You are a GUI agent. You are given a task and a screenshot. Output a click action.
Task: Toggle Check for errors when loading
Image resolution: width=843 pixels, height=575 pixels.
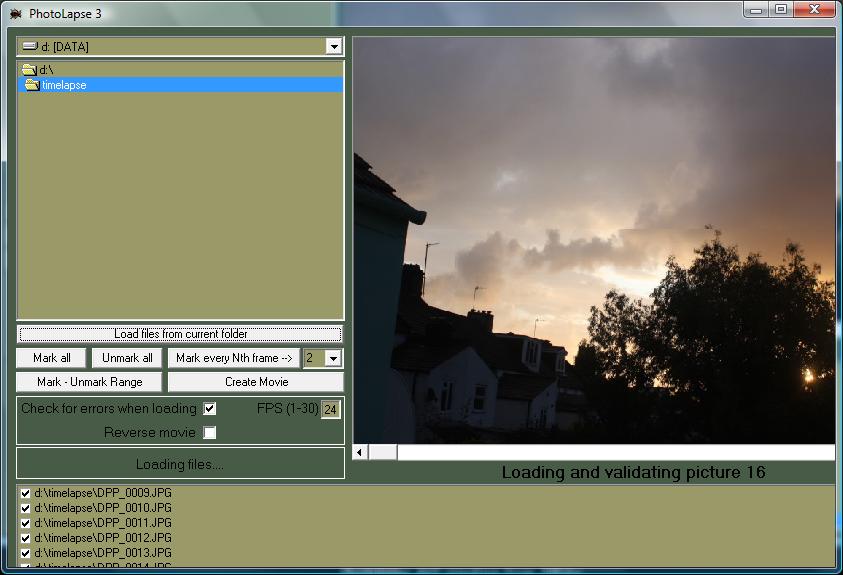(210, 409)
